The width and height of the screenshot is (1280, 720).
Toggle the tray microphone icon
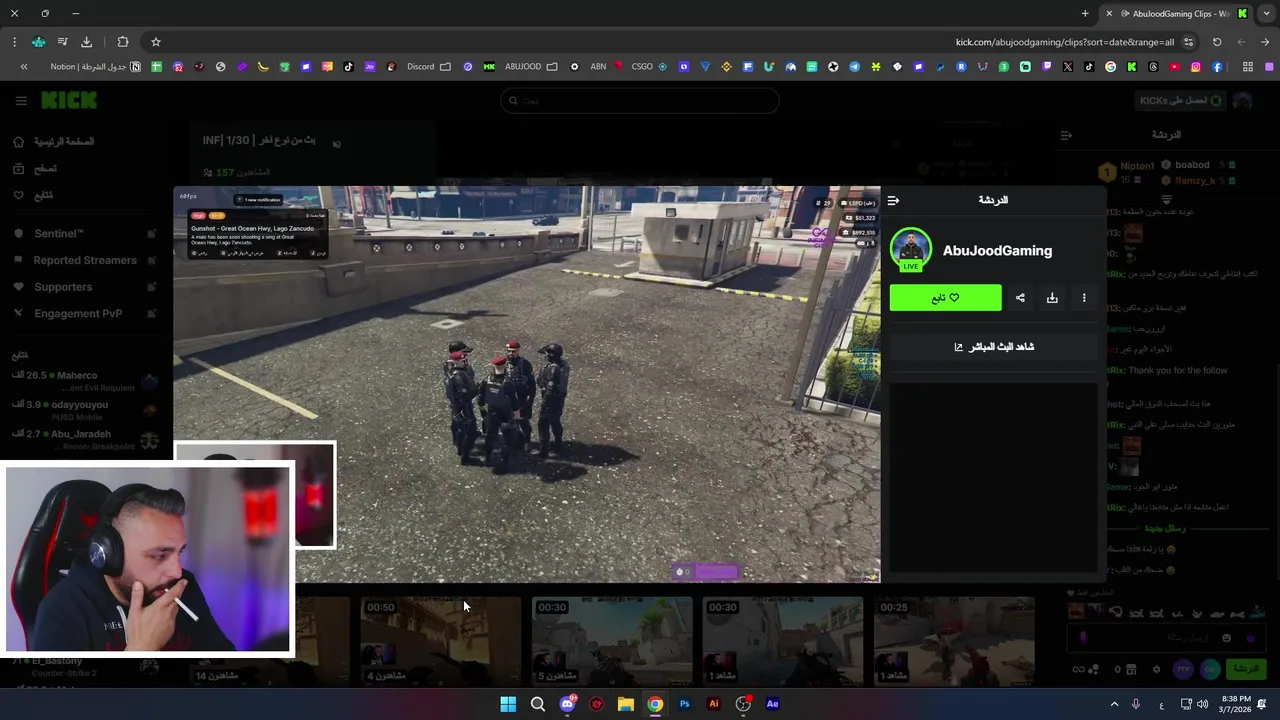[x=1135, y=704]
